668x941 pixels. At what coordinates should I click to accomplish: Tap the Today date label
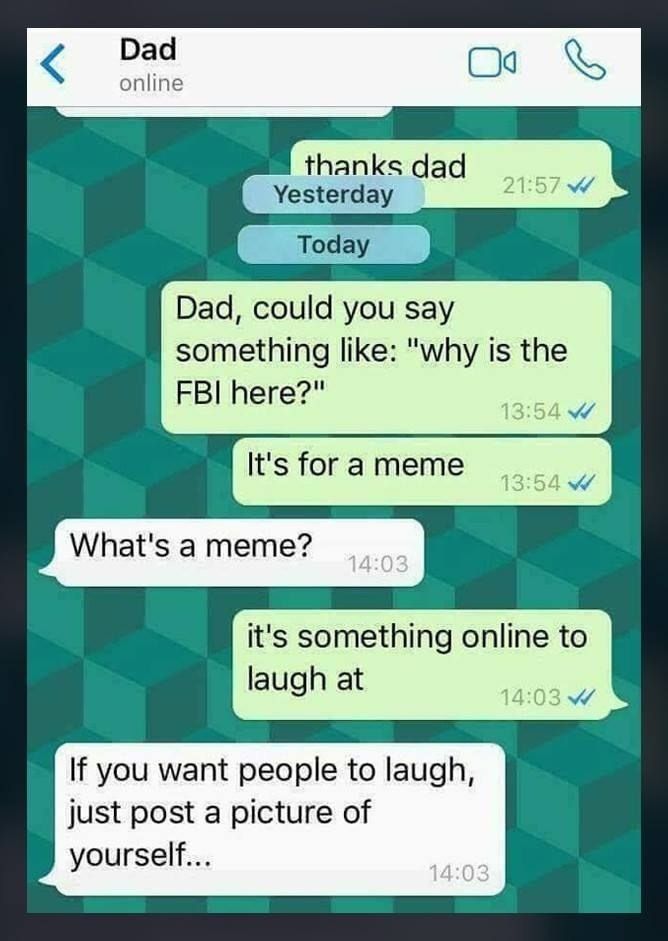(333, 244)
